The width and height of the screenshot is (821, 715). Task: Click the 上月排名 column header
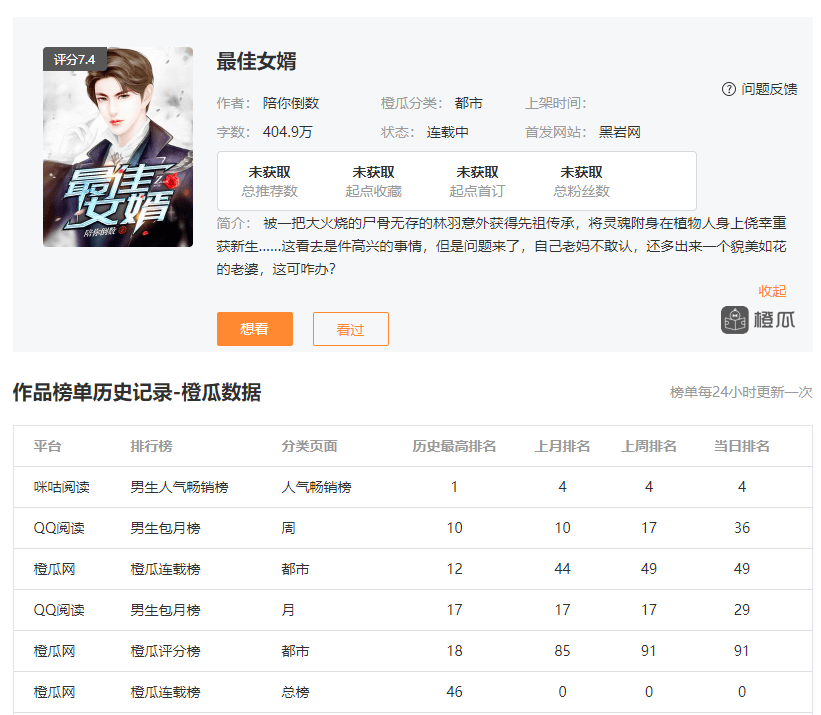(x=562, y=446)
